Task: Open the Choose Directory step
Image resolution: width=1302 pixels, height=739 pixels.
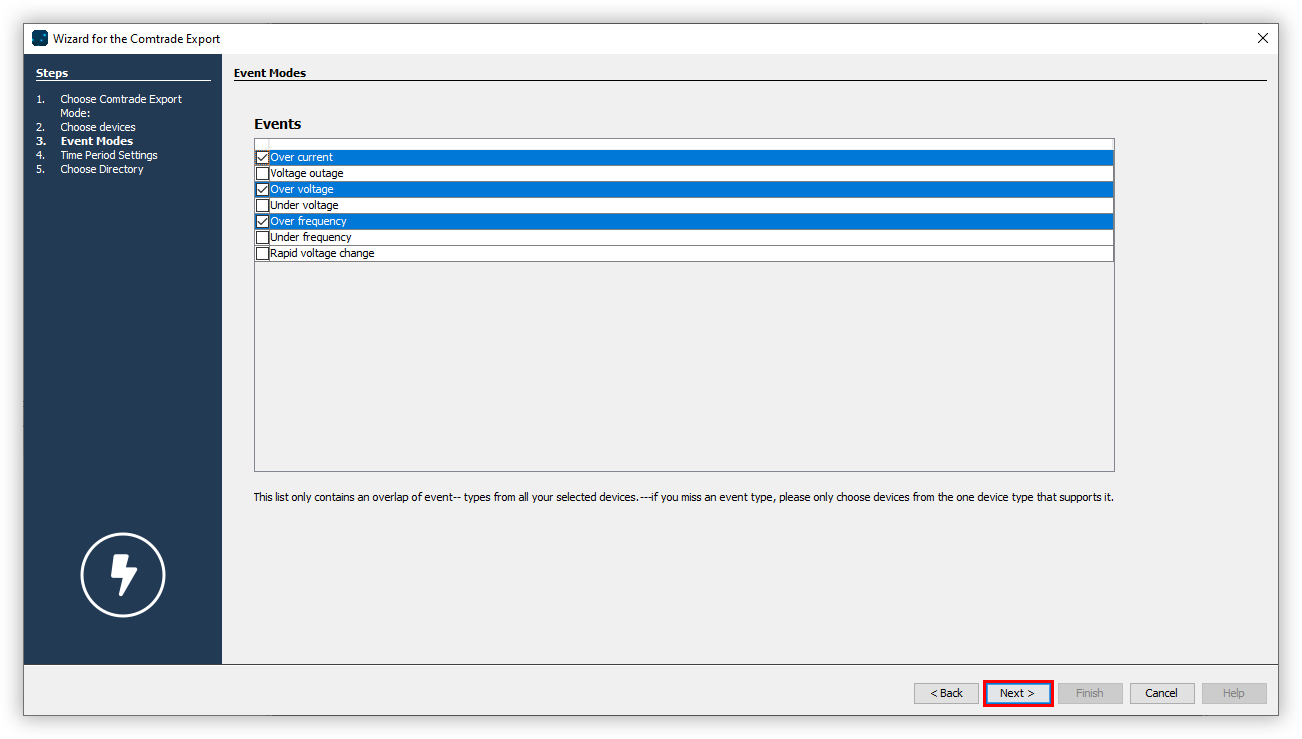Action: (x=101, y=169)
